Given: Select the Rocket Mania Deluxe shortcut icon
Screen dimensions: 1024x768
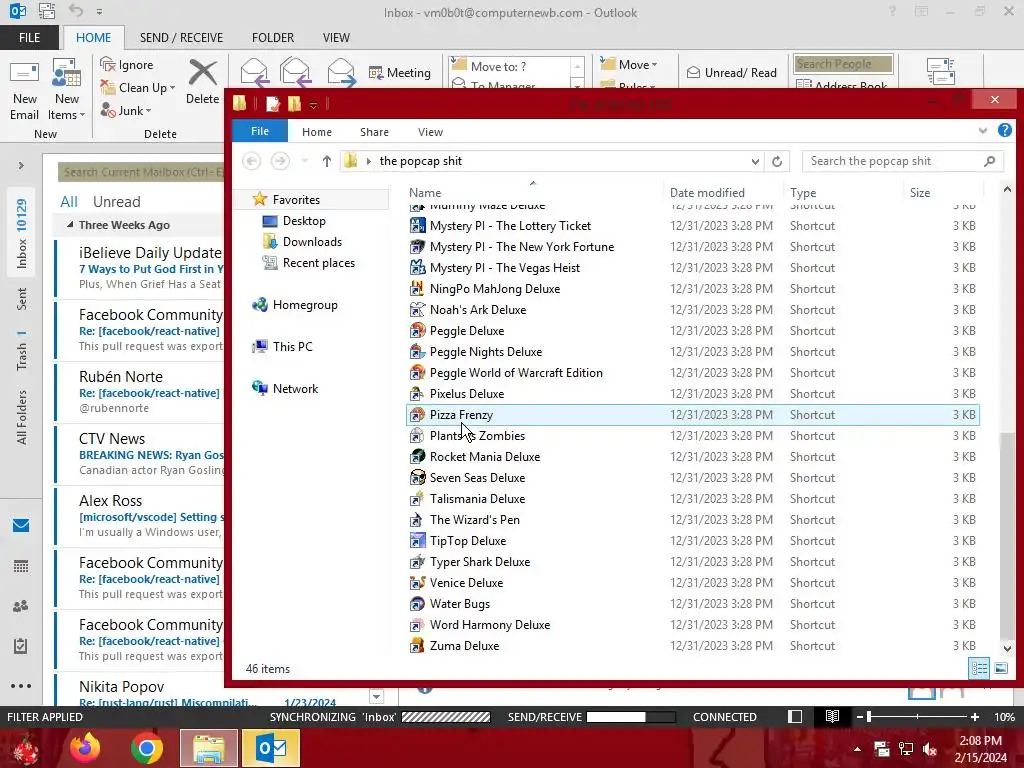Looking at the screenshot, I should 417,457.
